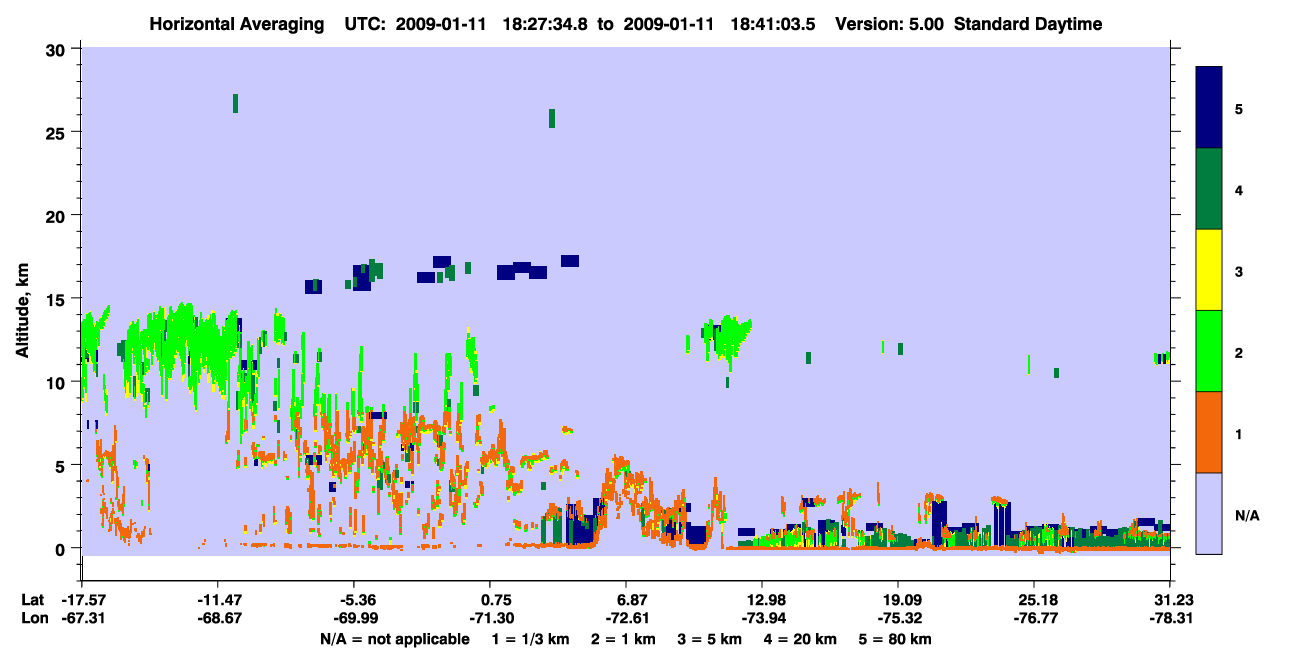Click the 15 km altitude tick label
The height and width of the screenshot is (667, 1300).
pos(56,298)
